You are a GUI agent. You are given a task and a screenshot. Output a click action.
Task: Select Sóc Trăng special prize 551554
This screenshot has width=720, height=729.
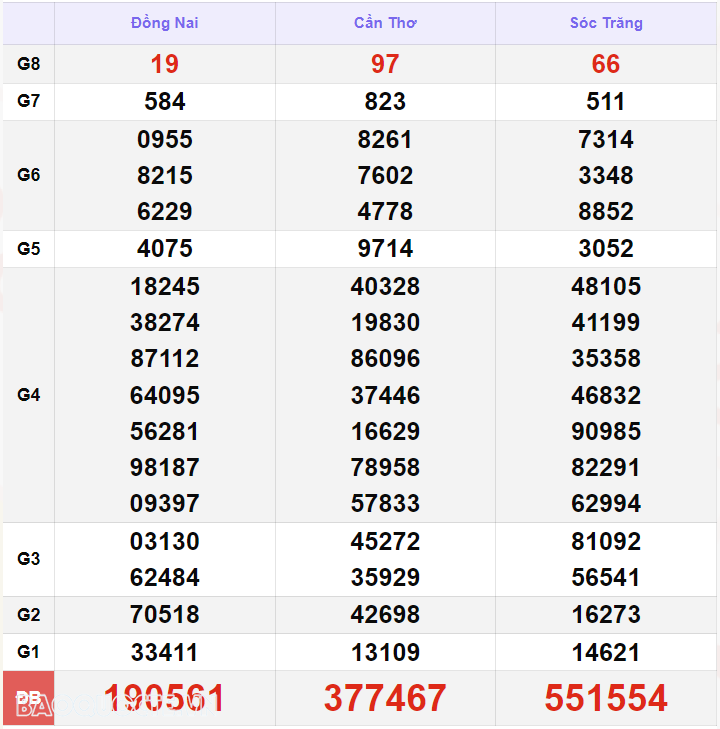[606, 698]
